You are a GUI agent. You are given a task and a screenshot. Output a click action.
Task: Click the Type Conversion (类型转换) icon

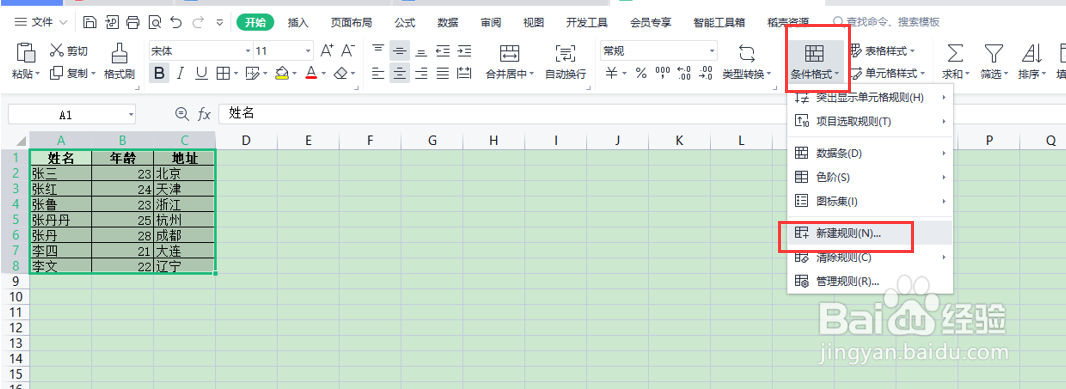[x=746, y=54]
